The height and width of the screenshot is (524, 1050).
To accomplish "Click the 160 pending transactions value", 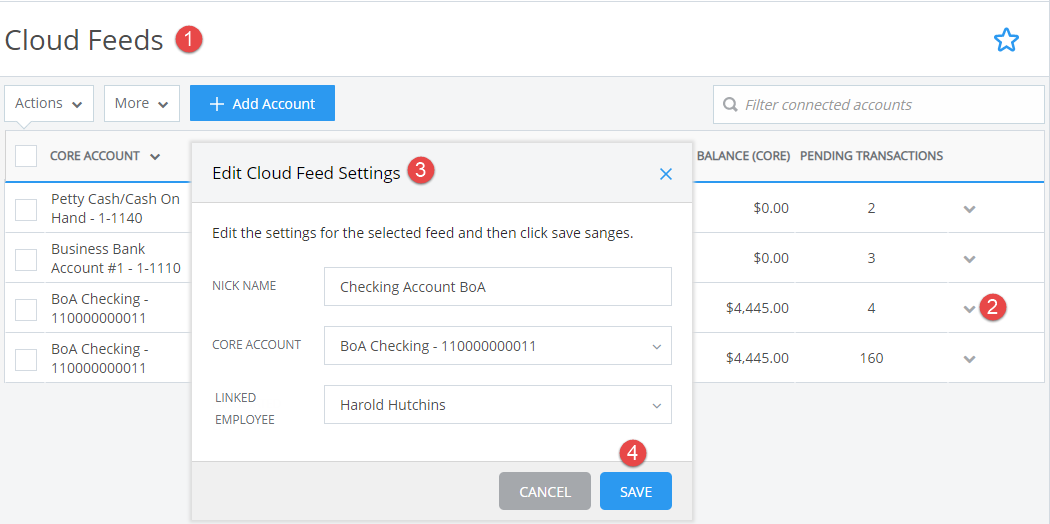I will [871, 359].
